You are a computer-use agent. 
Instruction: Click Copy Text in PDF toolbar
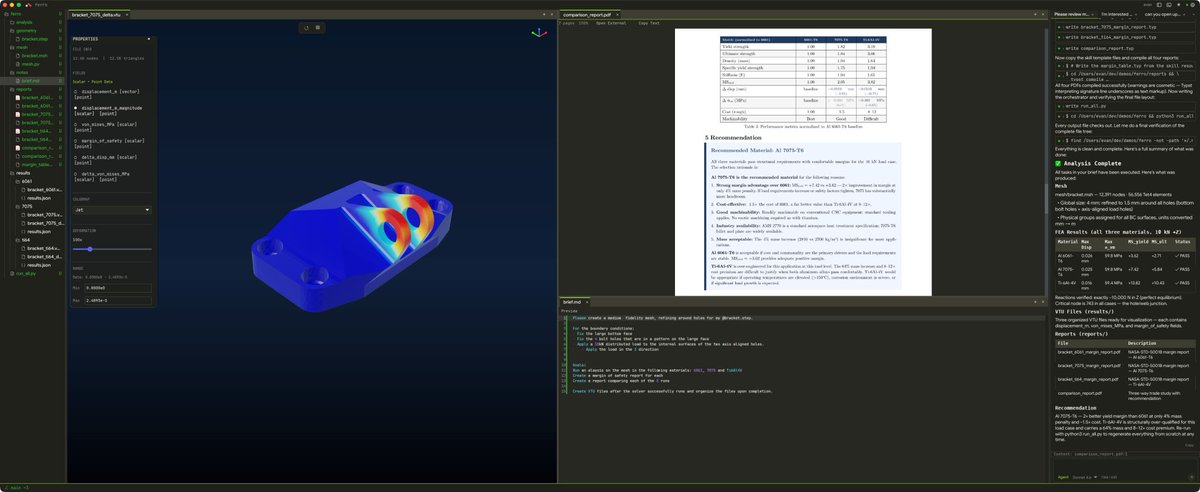649,23
